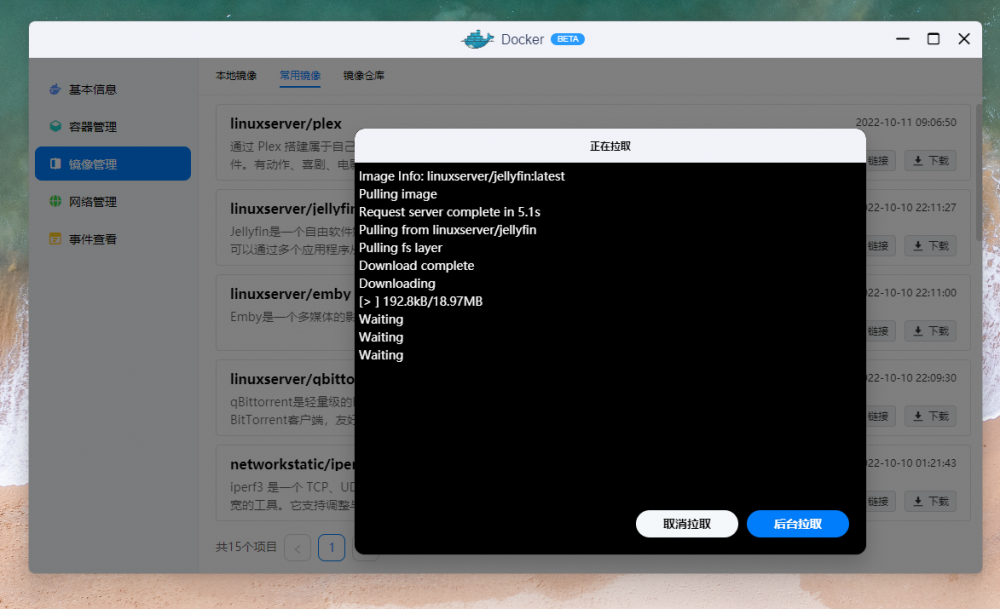Click 链接 button in the networkstatic/iperf3 row
Screen dimensions: 1000x609
click(881, 501)
